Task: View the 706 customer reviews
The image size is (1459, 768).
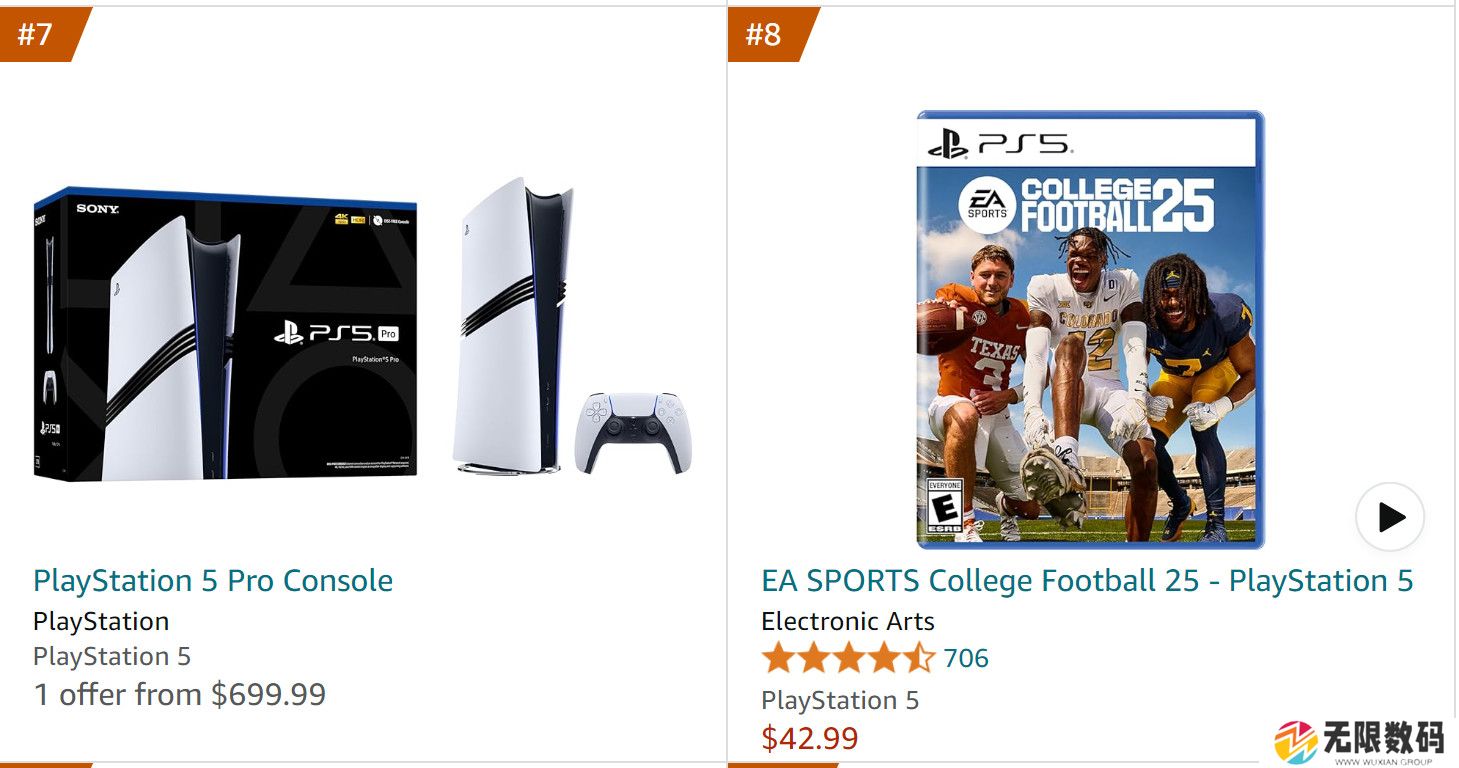Action: click(966, 658)
